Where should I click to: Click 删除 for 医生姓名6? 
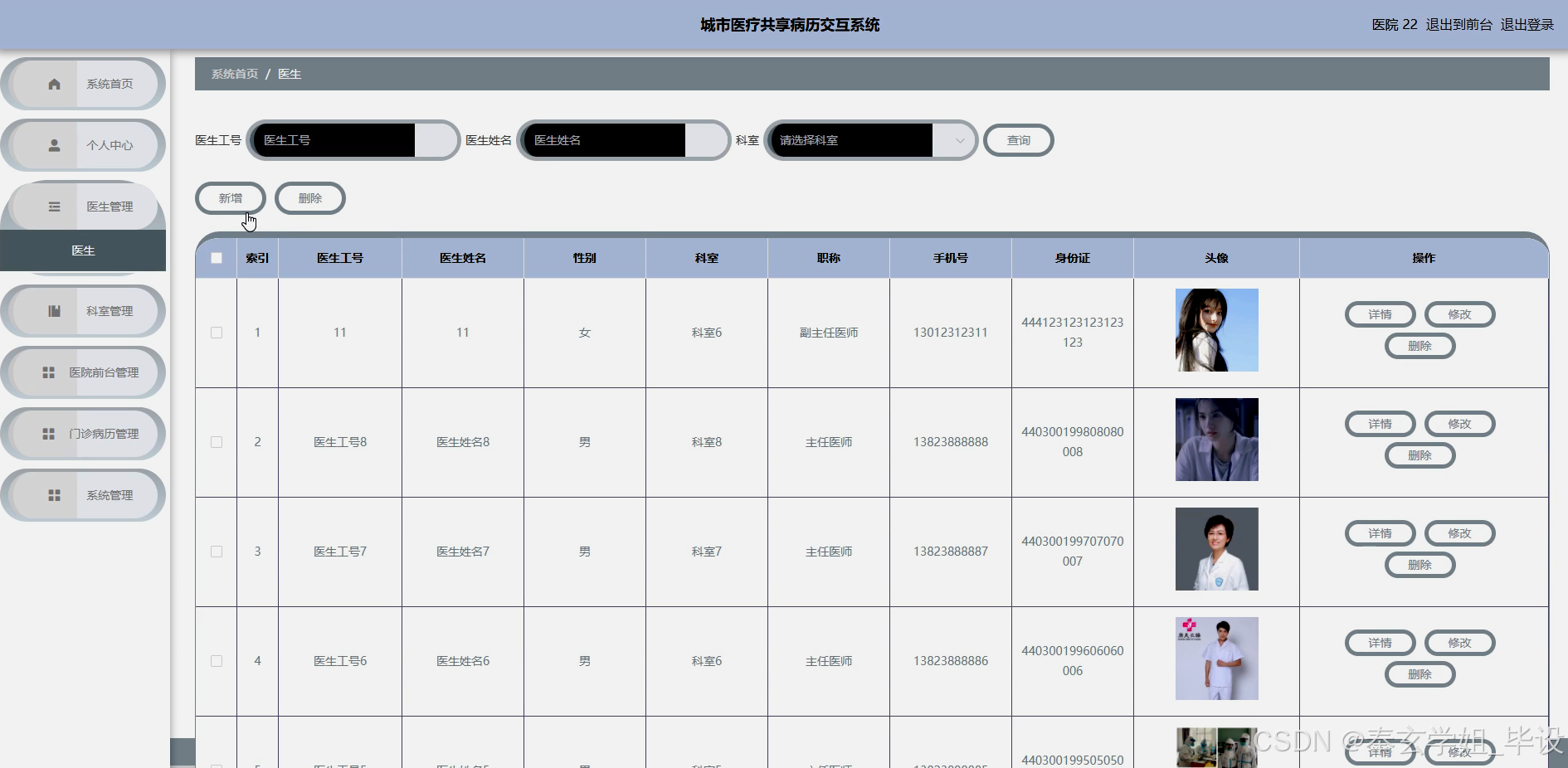(1420, 674)
